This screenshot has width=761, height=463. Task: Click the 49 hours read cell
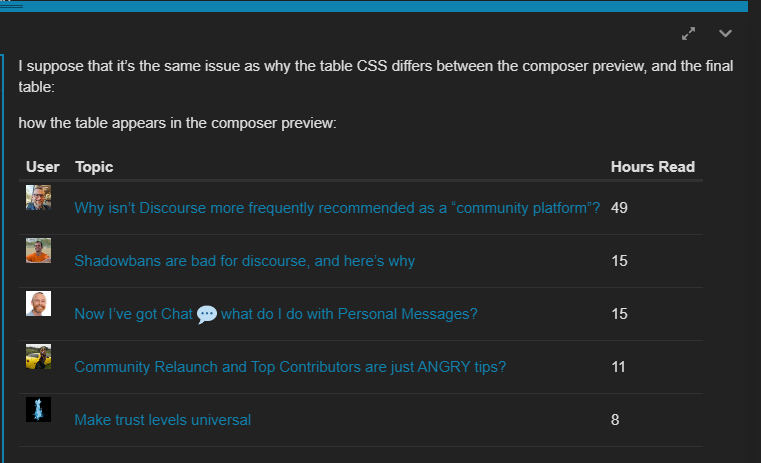click(x=619, y=208)
